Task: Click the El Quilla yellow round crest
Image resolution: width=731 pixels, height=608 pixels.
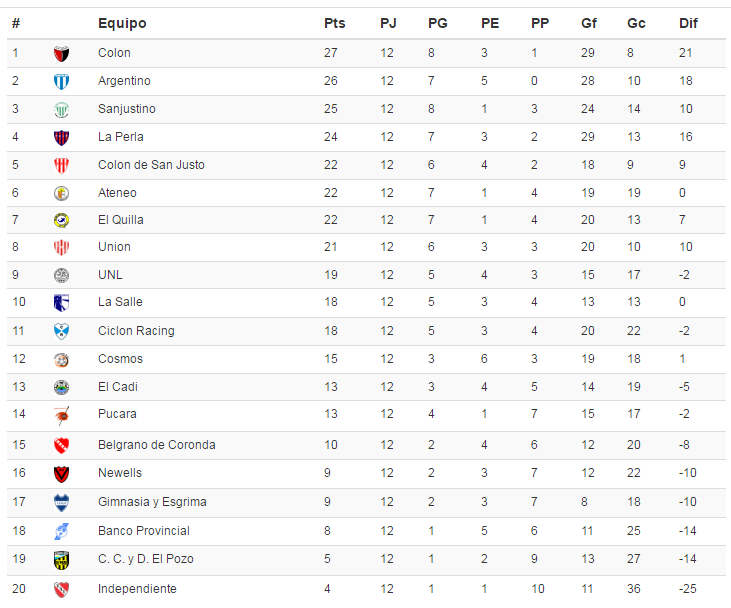Action: [61, 220]
